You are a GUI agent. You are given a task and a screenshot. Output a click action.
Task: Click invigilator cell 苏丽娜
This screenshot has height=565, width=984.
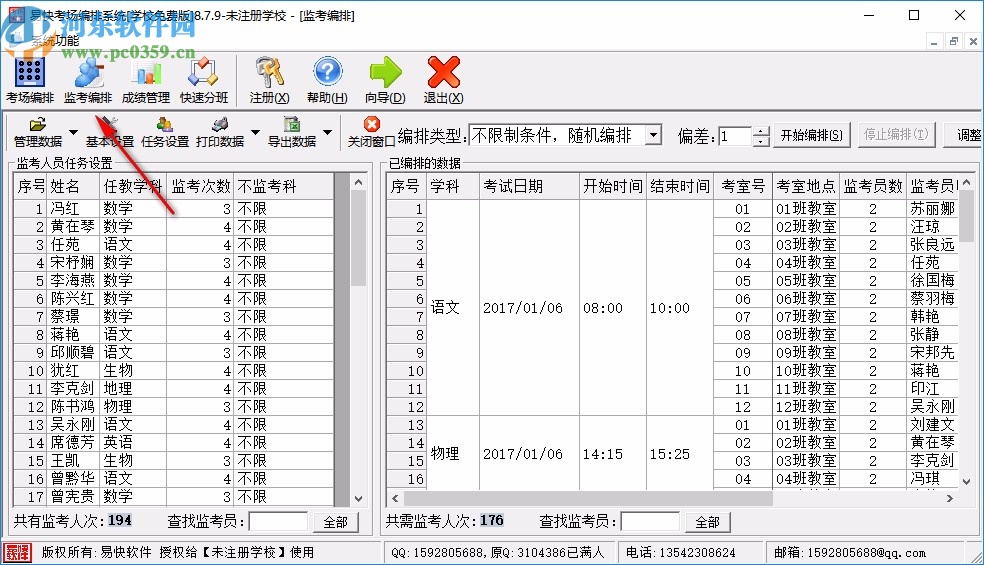pyautogui.click(x=933, y=208)
